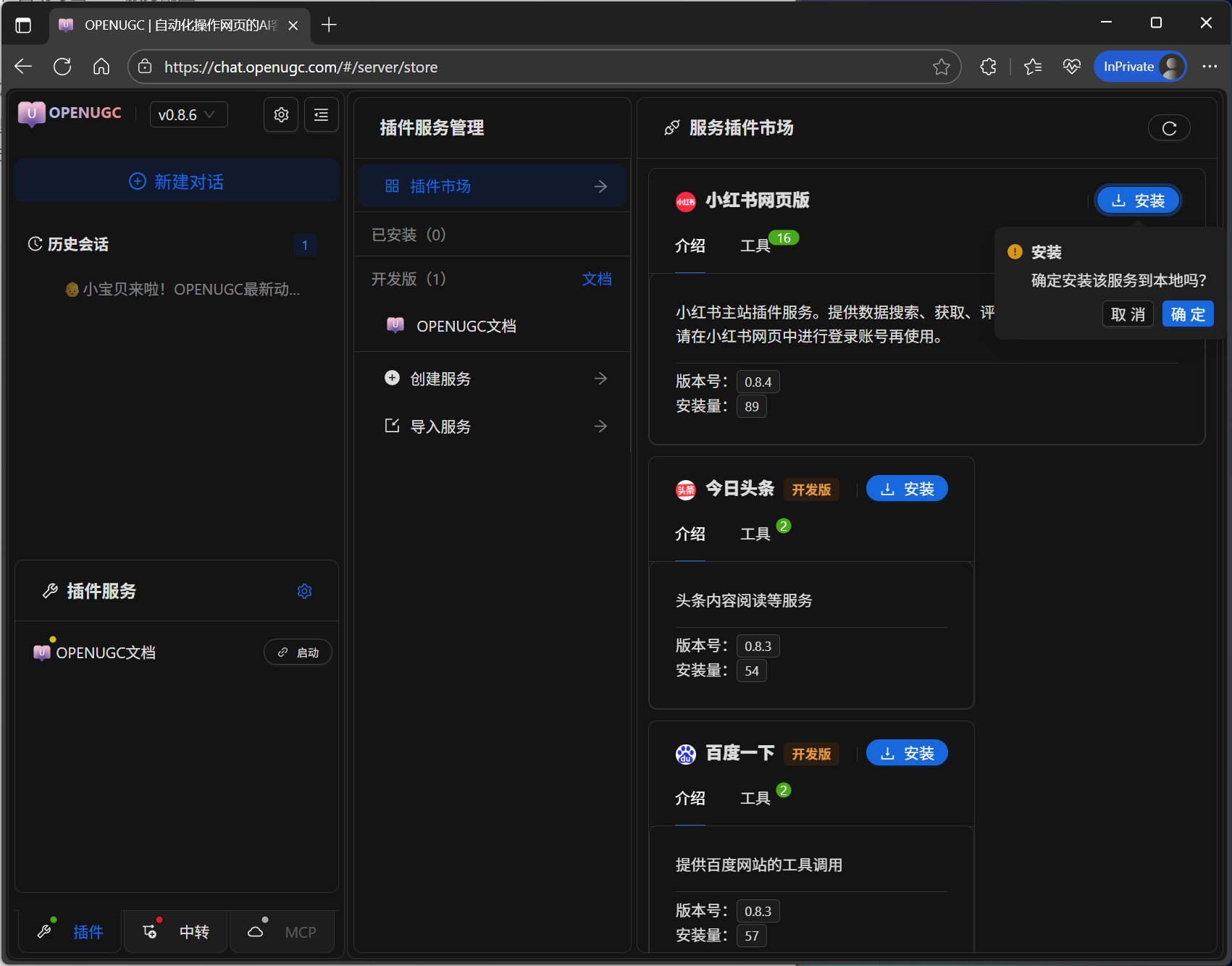Open 创建服务 menu item
Image resolution: width=1232 pixels, height=966 pixels.
coord(492,379)
